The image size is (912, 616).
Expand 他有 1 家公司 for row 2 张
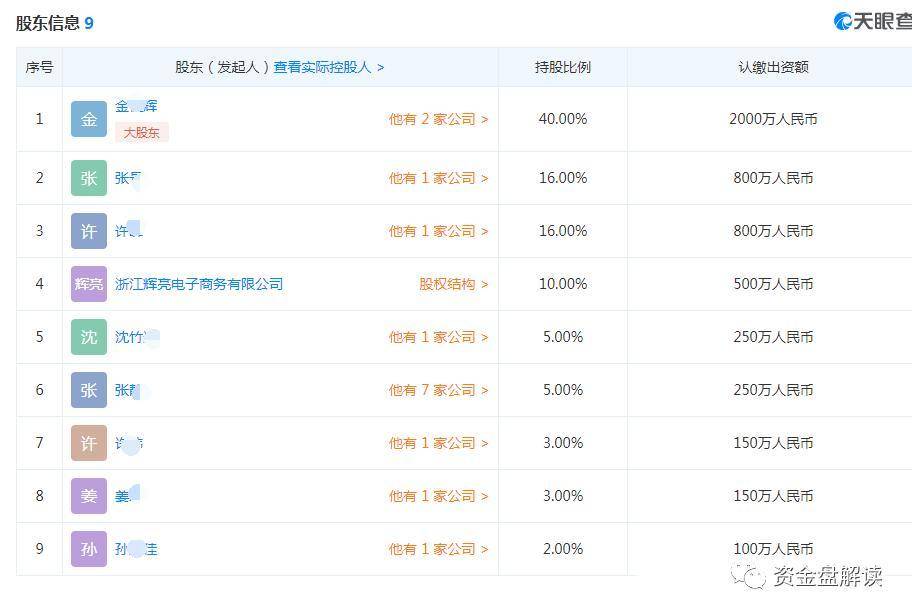(439, 178)
